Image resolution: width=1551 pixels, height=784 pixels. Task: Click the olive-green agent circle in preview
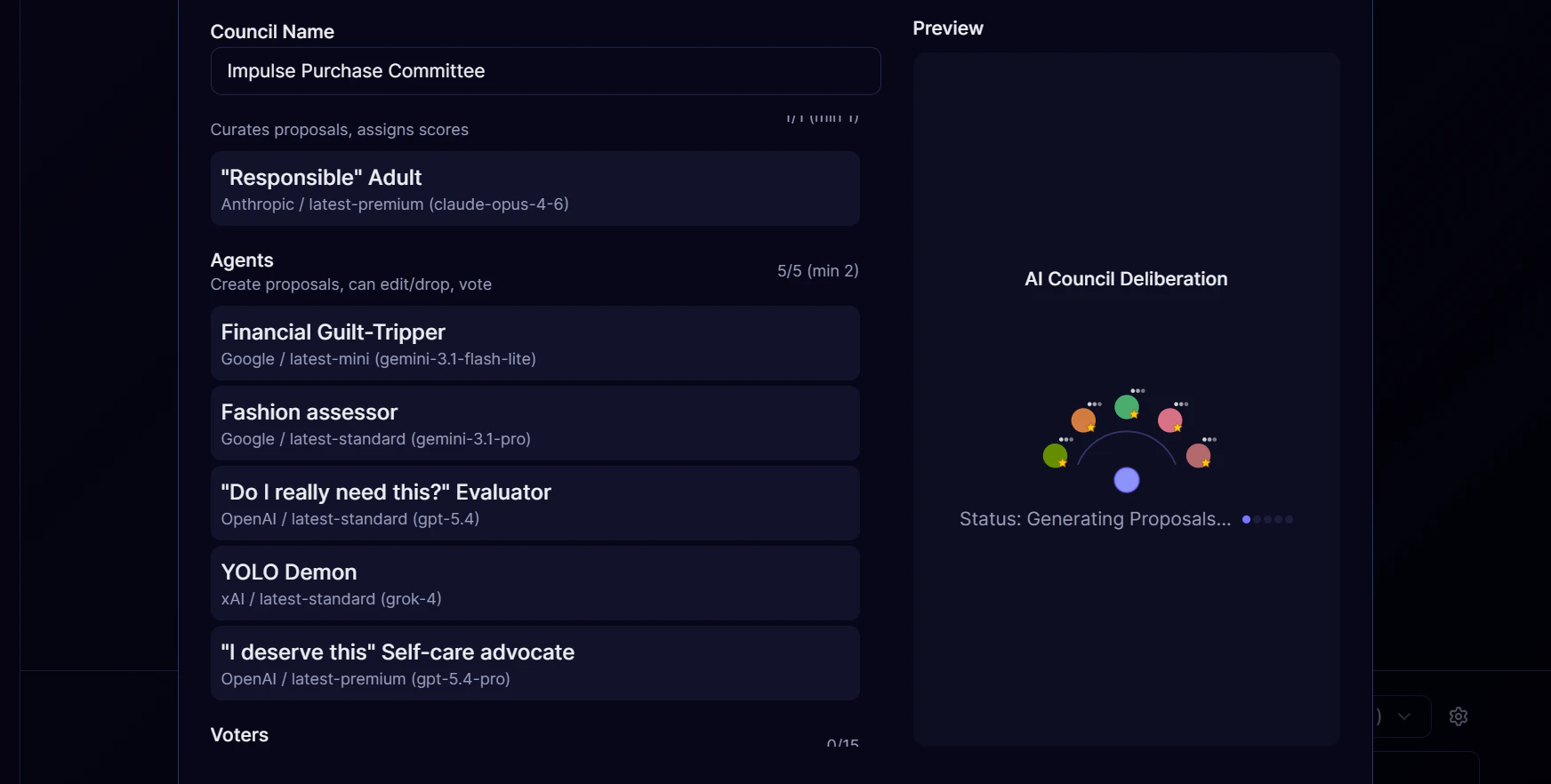click(x=1055, y=455)
